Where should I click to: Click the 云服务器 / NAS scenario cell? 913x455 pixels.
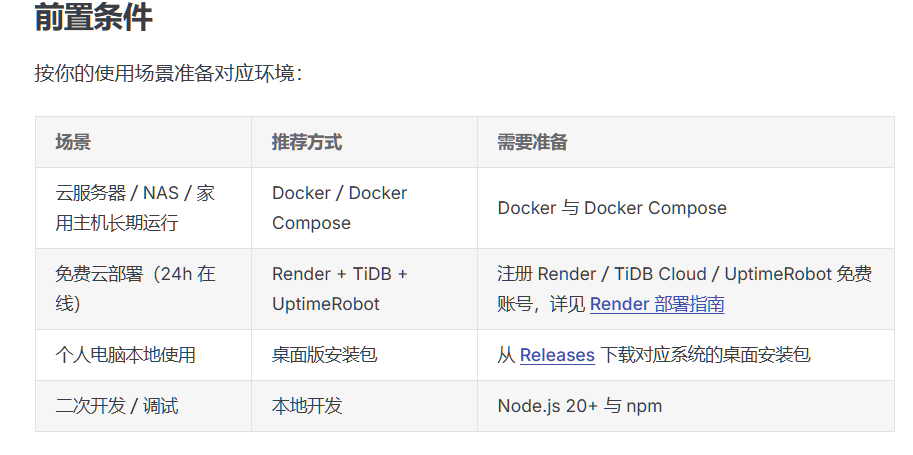143,208
